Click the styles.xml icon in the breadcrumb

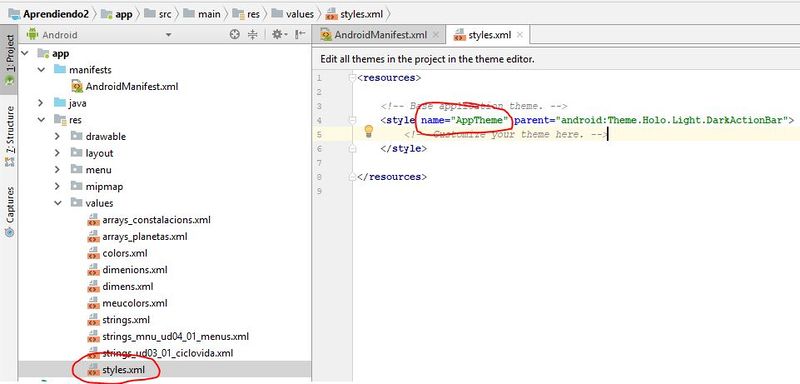[331, 14]
